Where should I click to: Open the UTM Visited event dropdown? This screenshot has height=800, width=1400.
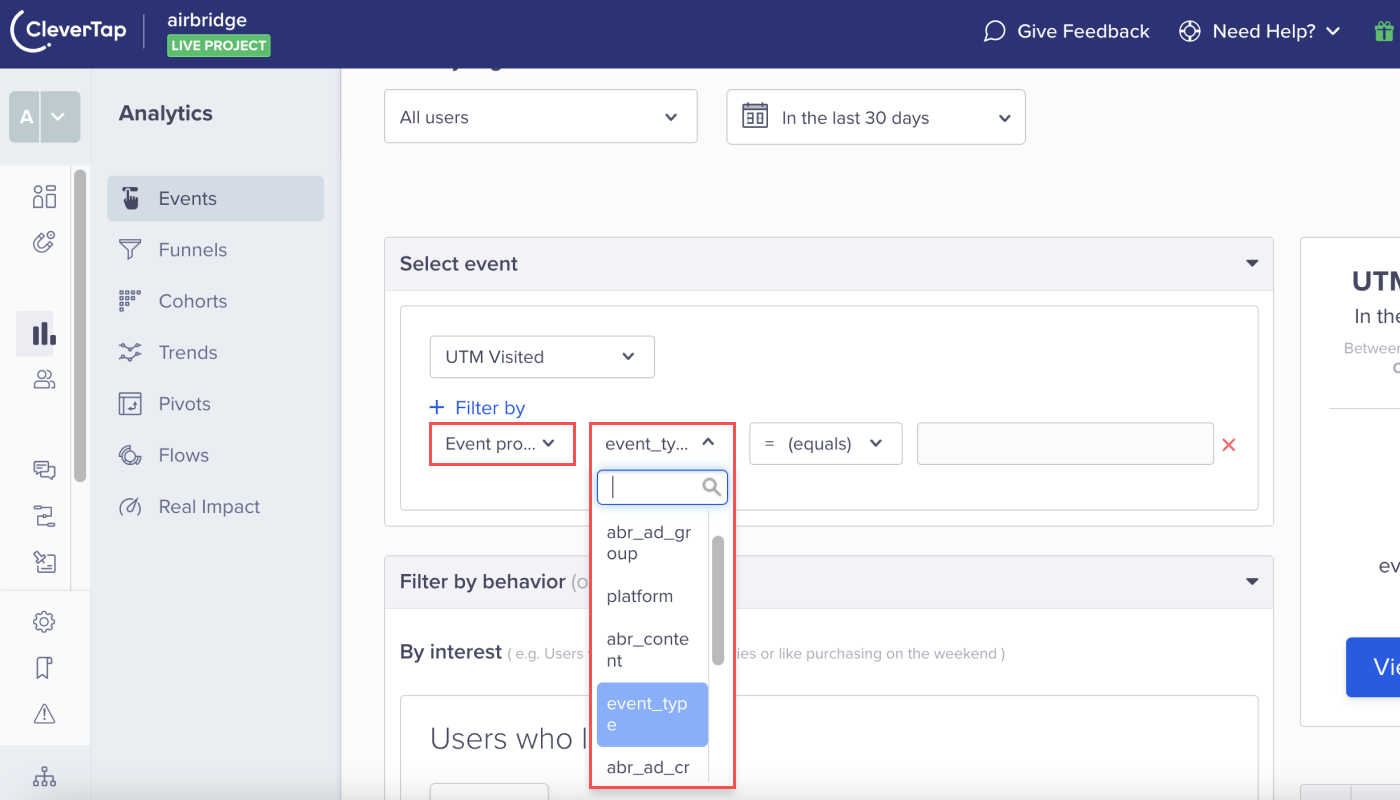click(x=542, y=357)
